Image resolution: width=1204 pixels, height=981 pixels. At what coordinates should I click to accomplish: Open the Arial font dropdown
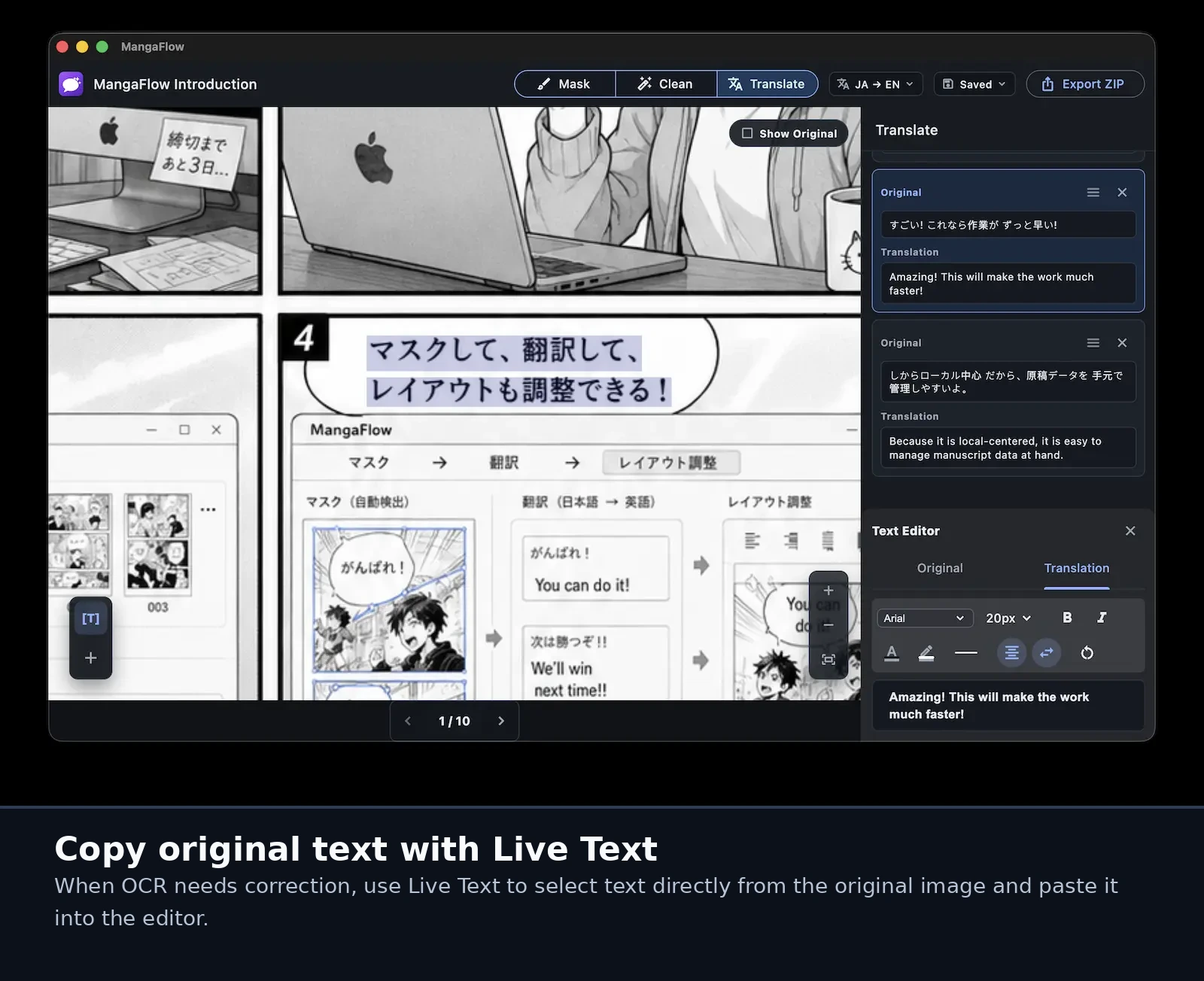tap(925, 618)
